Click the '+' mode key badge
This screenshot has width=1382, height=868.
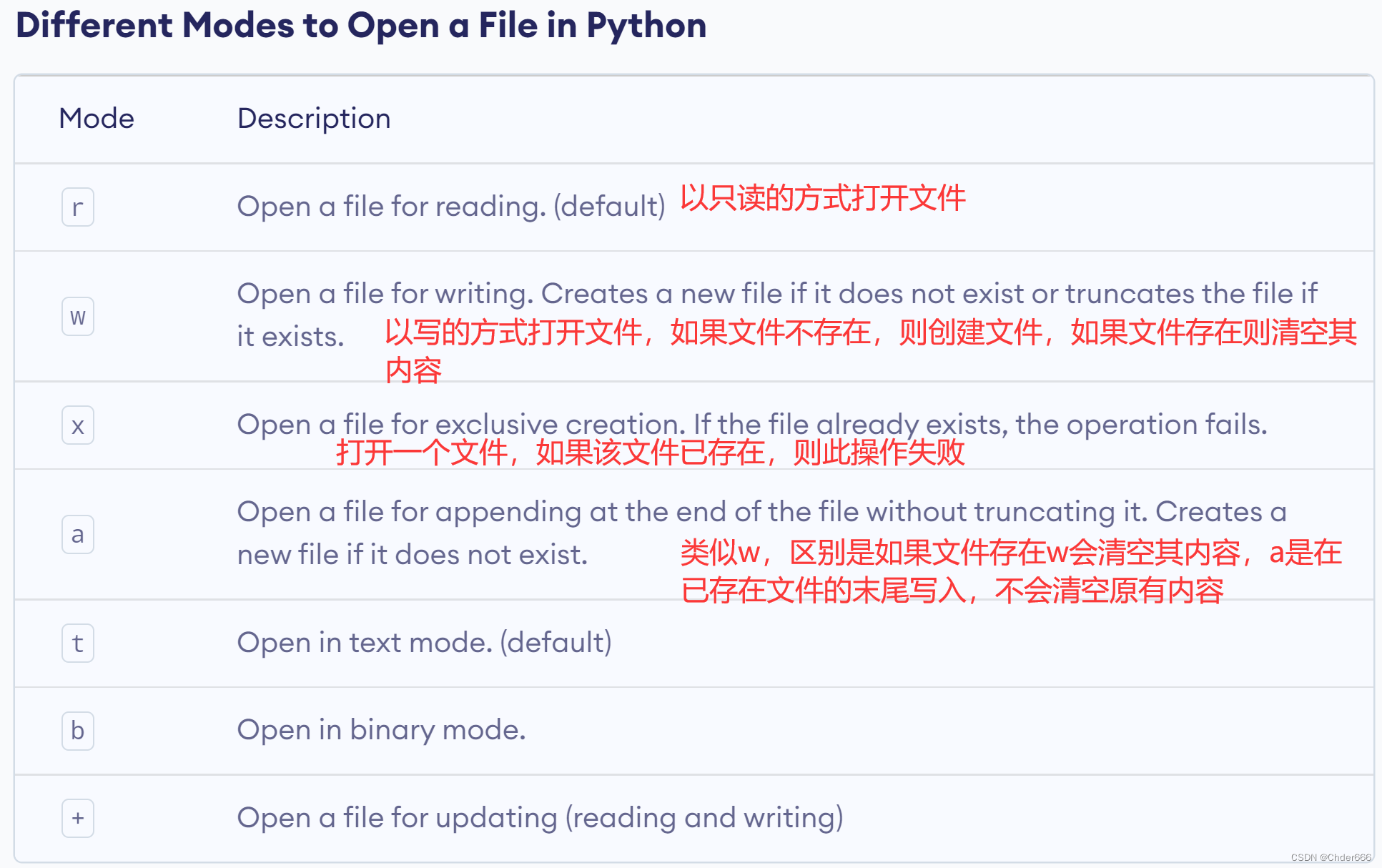click(77, 818)
